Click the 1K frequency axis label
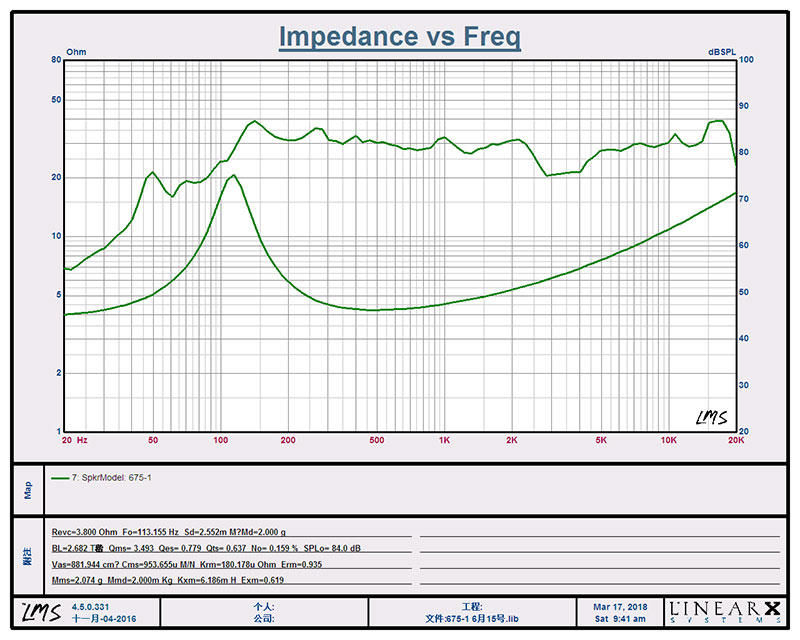 pyautogui.click(x=444, y=440)
